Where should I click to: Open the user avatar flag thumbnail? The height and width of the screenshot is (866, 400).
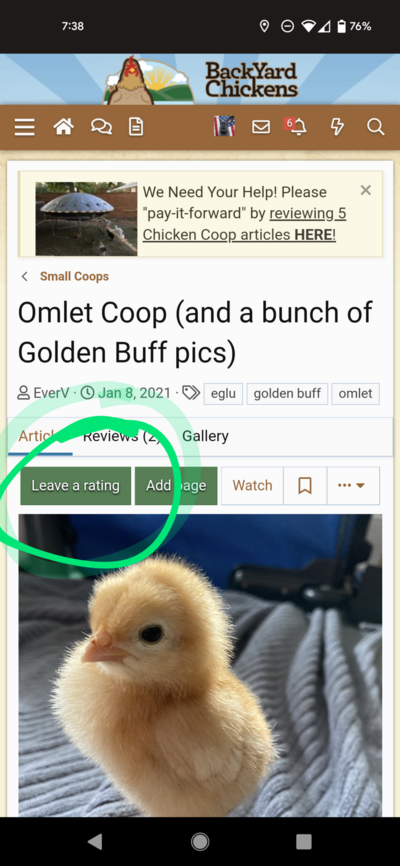[x=224, y=127]
